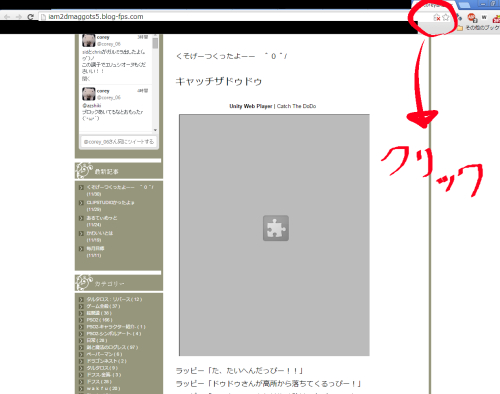
Task: Open category タルタロス：リバース (12)
Action: click(x=114, y=299)
